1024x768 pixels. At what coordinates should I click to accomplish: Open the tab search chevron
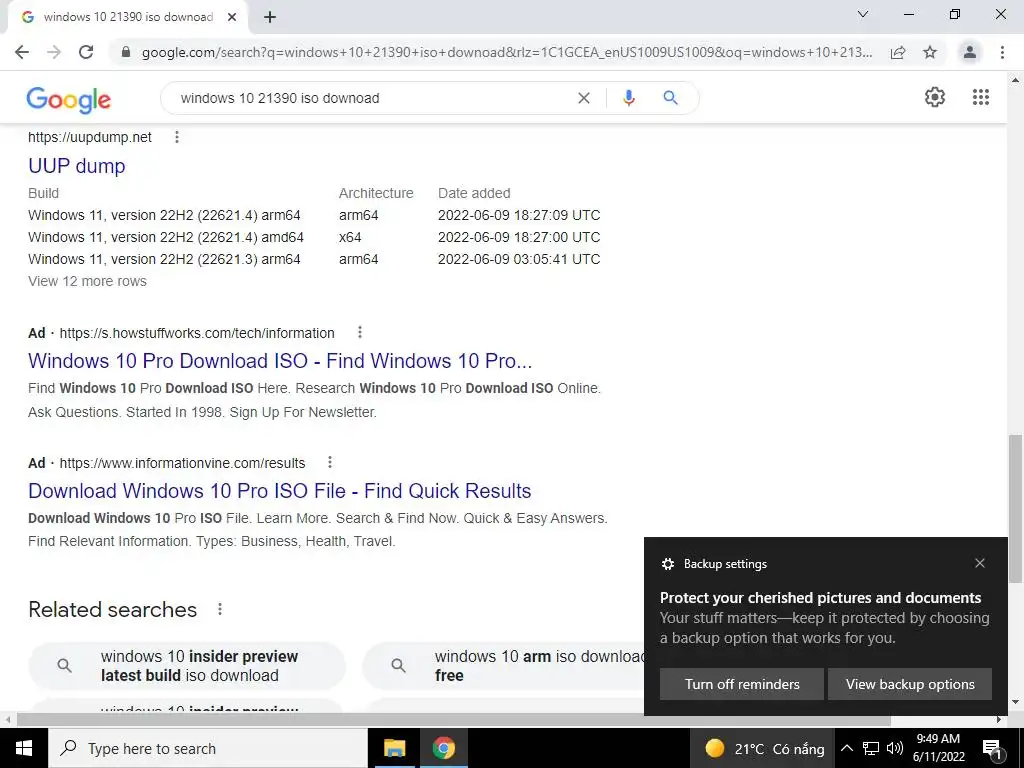click(863, 14)
